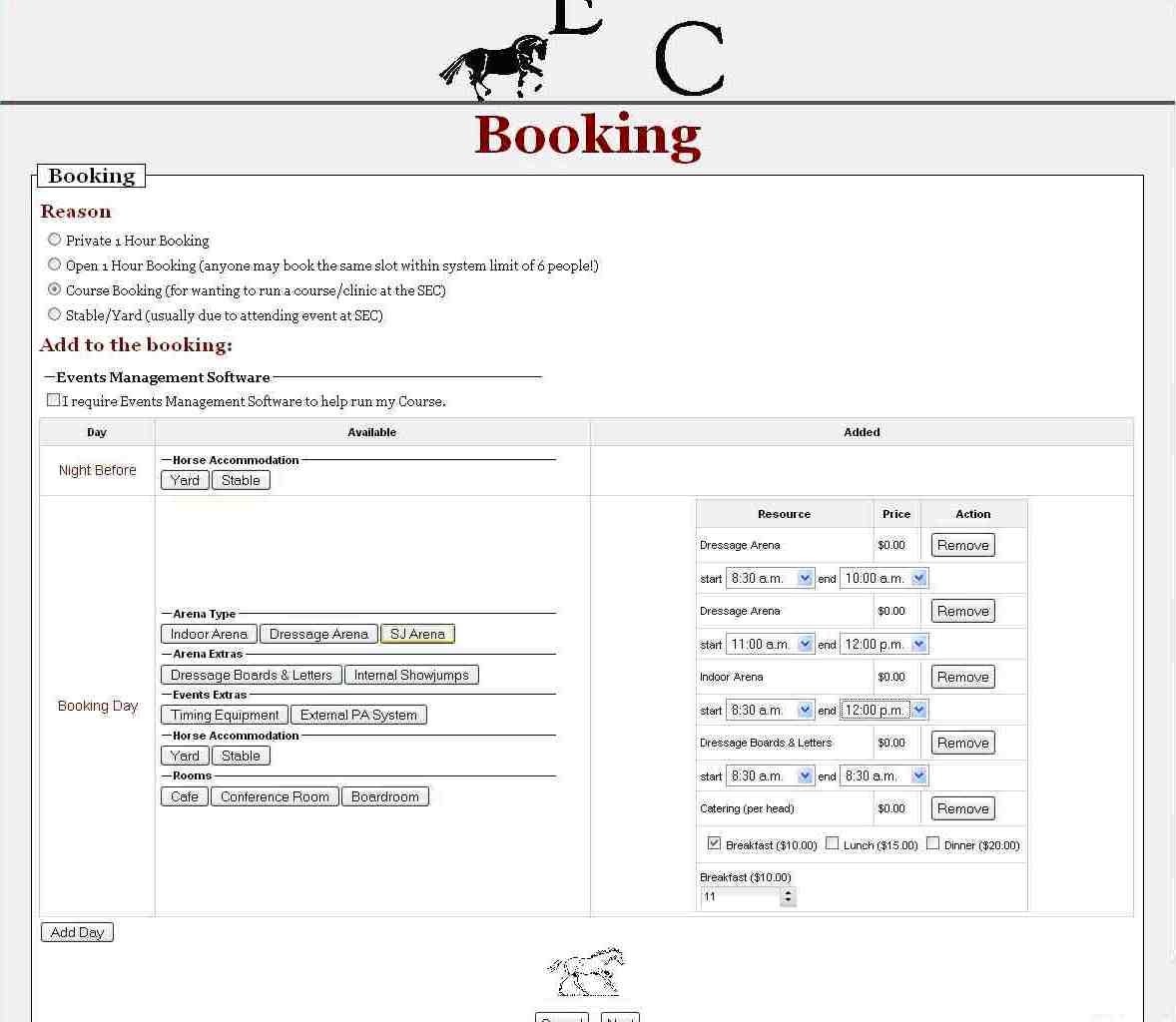
Task: Click the Night Before Stable button
Action: point(241,480)
